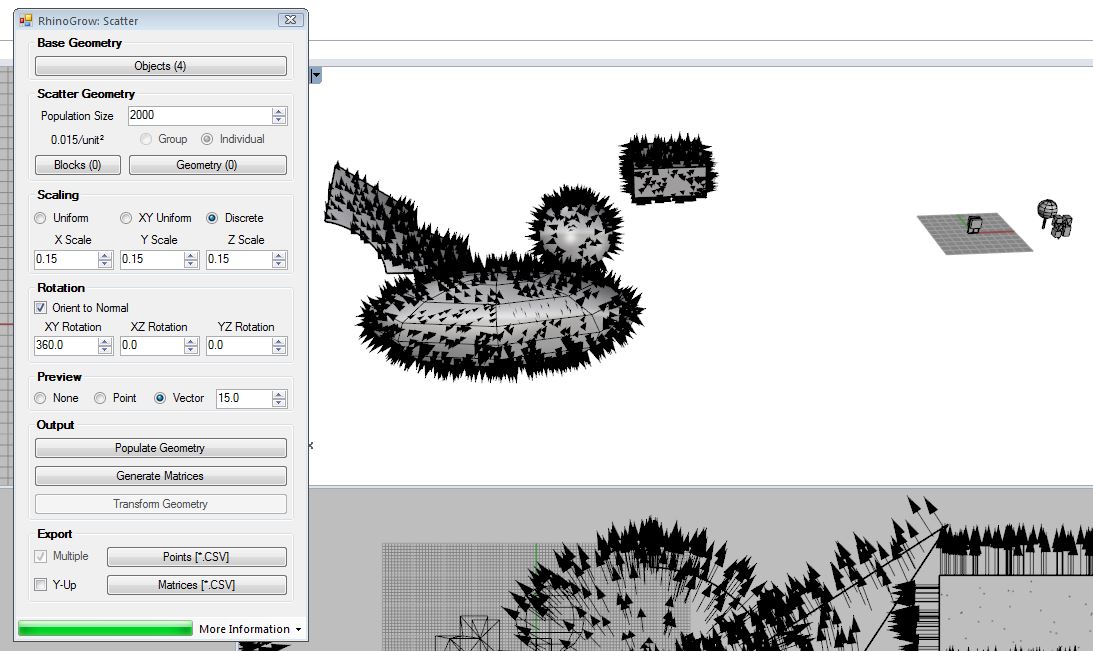Export Points [*.CSV] file
This screenshot has height=651, width=1093.
[197, 557]
